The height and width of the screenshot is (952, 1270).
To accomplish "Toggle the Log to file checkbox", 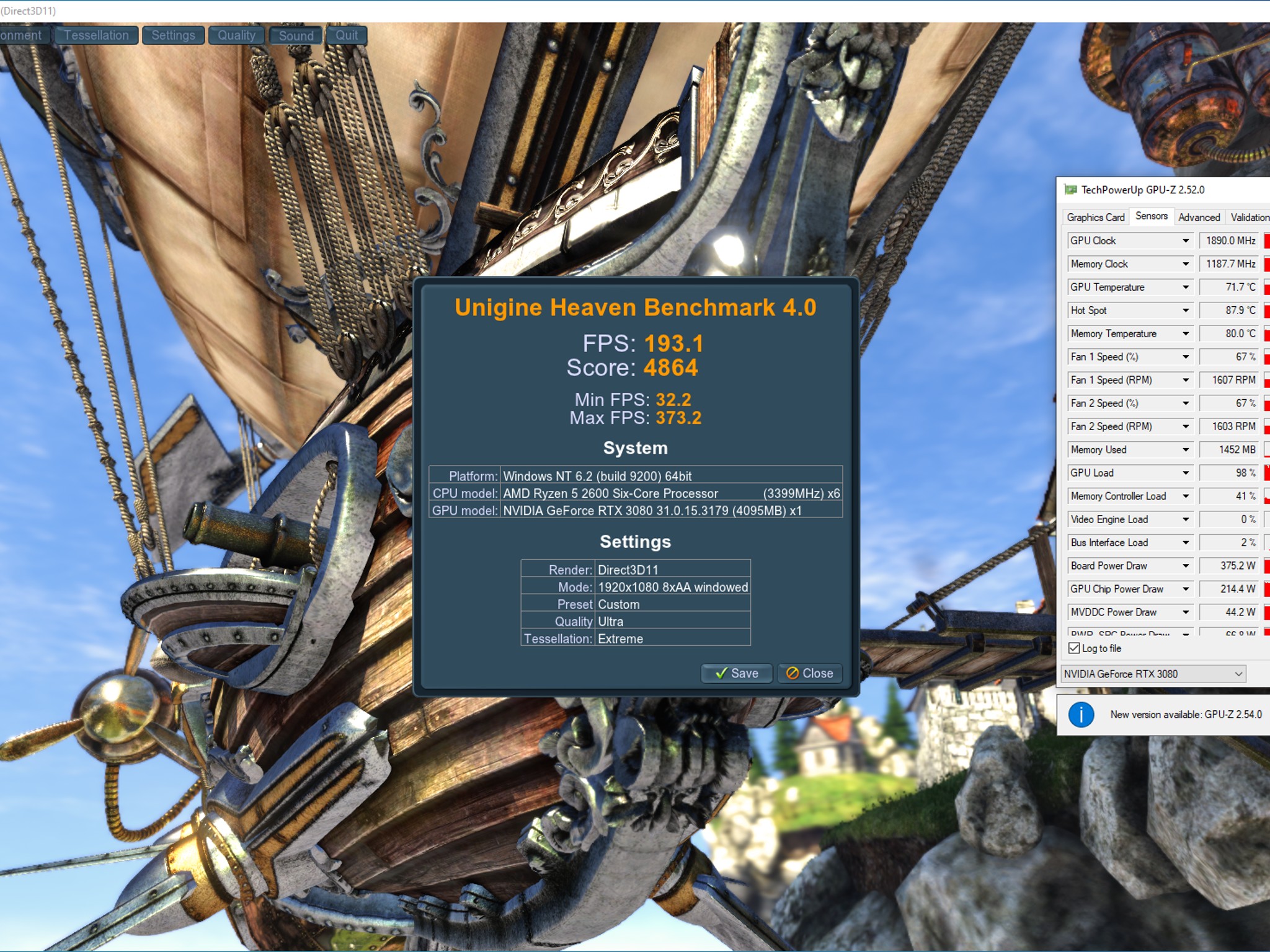I will (1074, 648).
